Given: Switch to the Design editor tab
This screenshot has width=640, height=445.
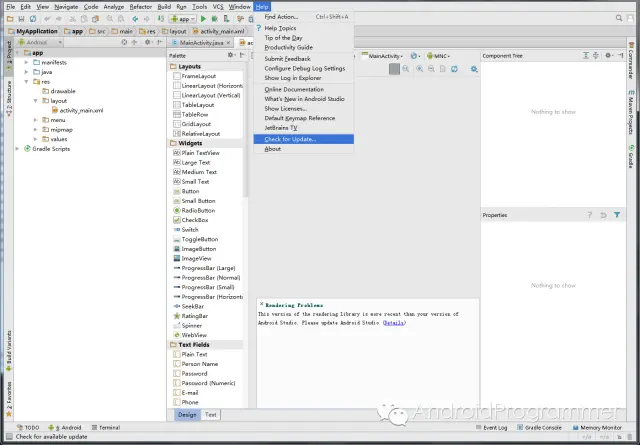Looking at the screenshot, I should [187, 415].
